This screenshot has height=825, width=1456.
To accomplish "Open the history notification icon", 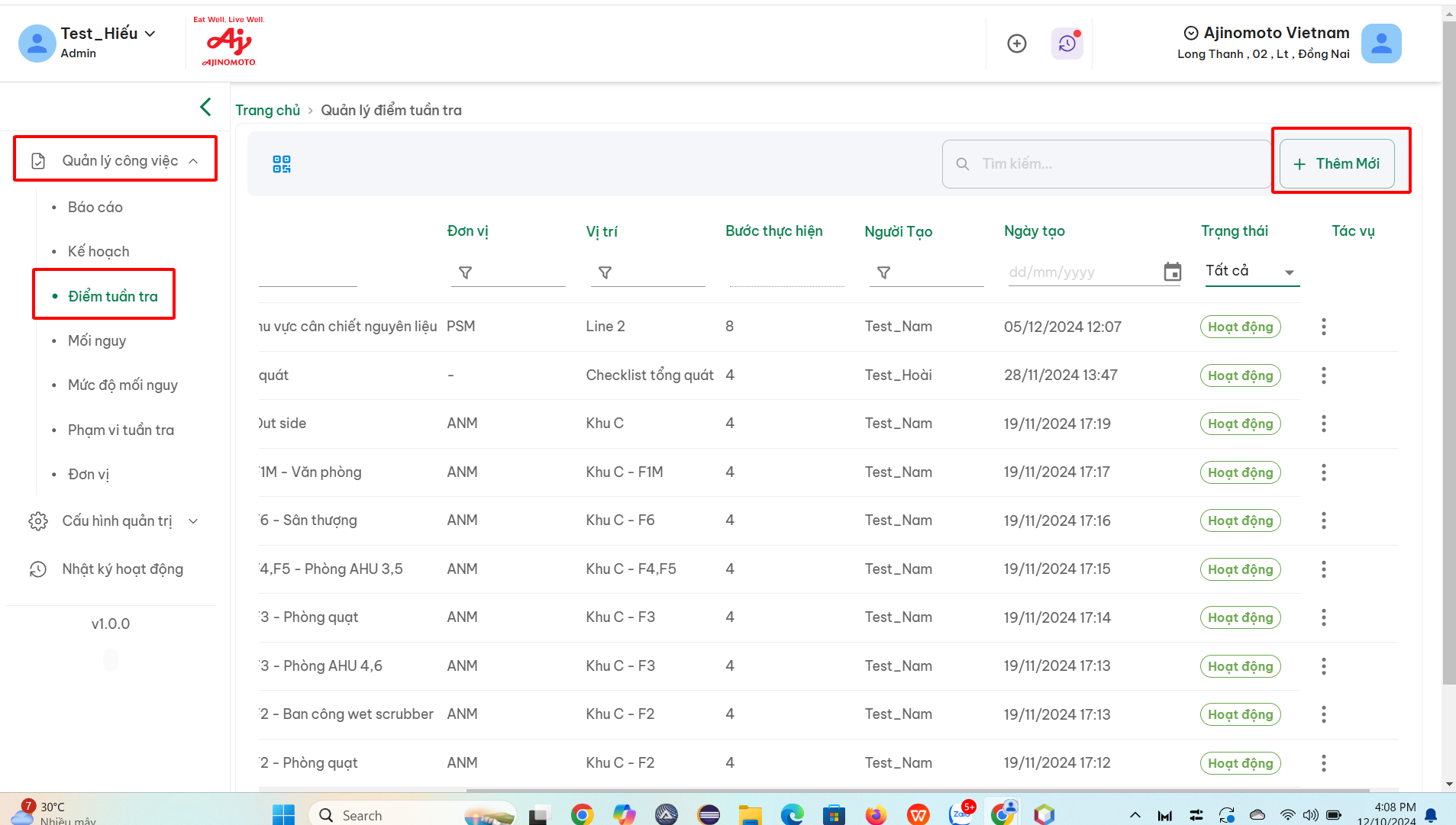I will pyautogui.click(x=1067, y=44).
